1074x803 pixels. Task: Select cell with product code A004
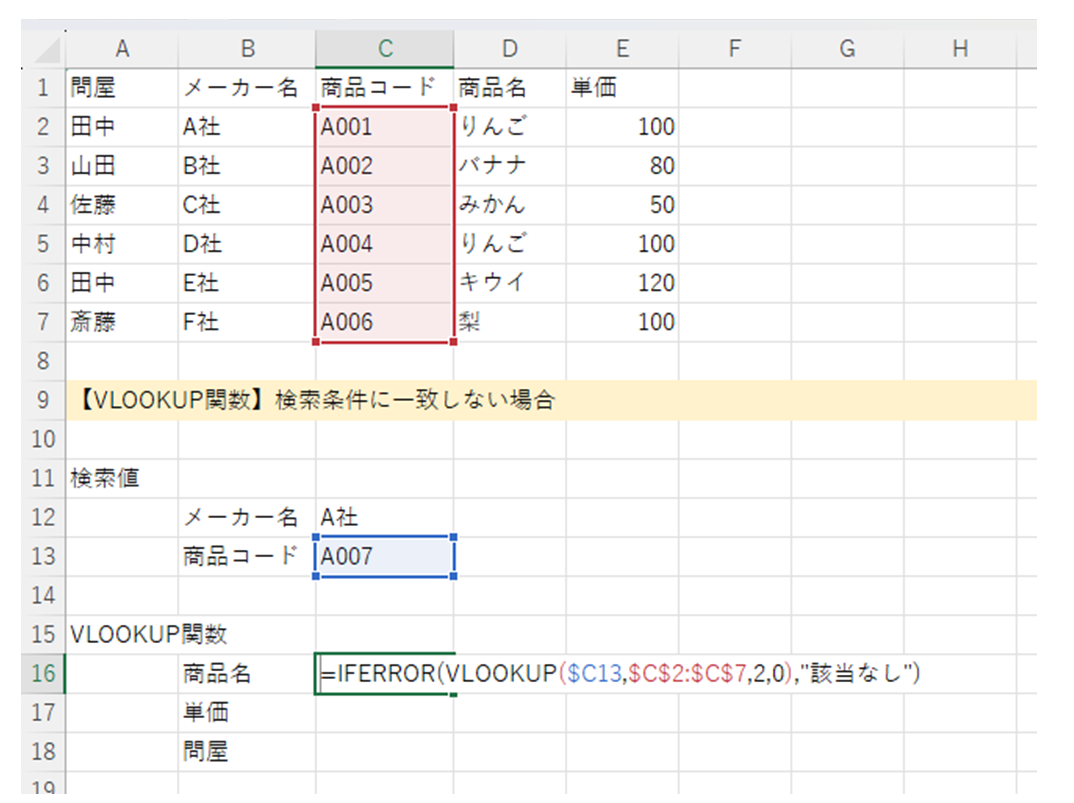[x=385, y=244]
